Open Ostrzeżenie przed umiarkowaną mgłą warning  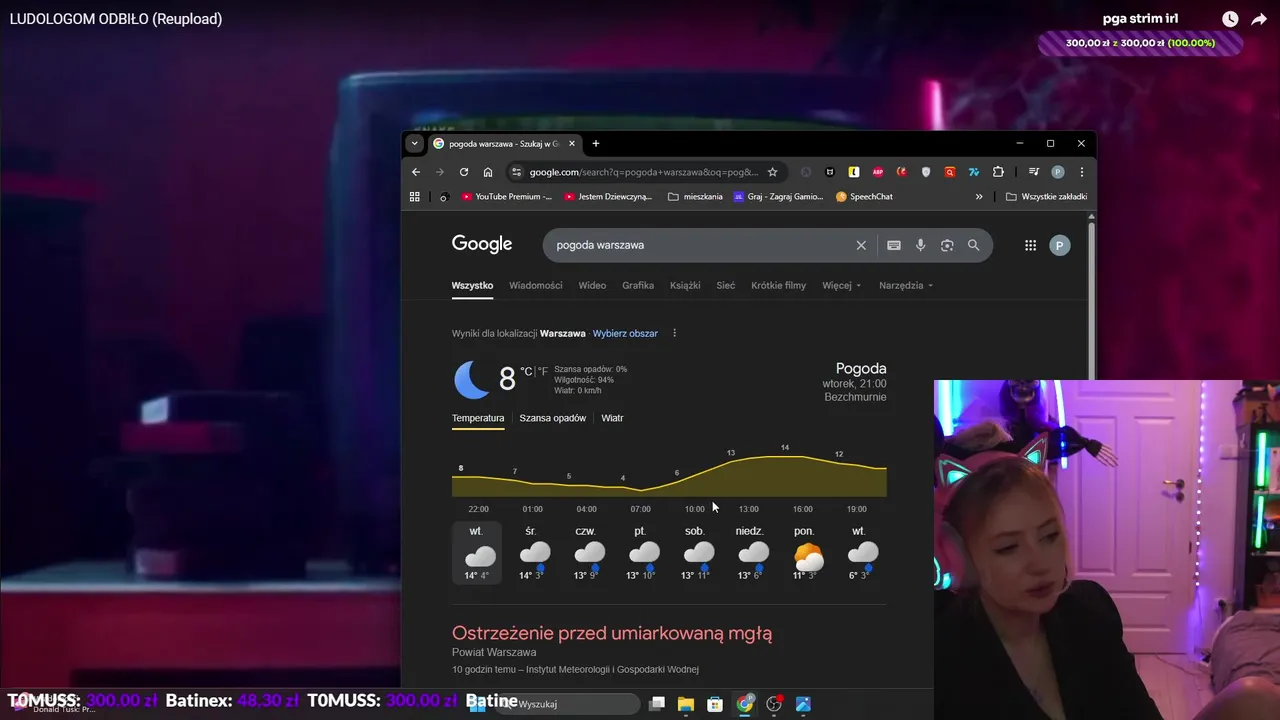tap(612, 633)
